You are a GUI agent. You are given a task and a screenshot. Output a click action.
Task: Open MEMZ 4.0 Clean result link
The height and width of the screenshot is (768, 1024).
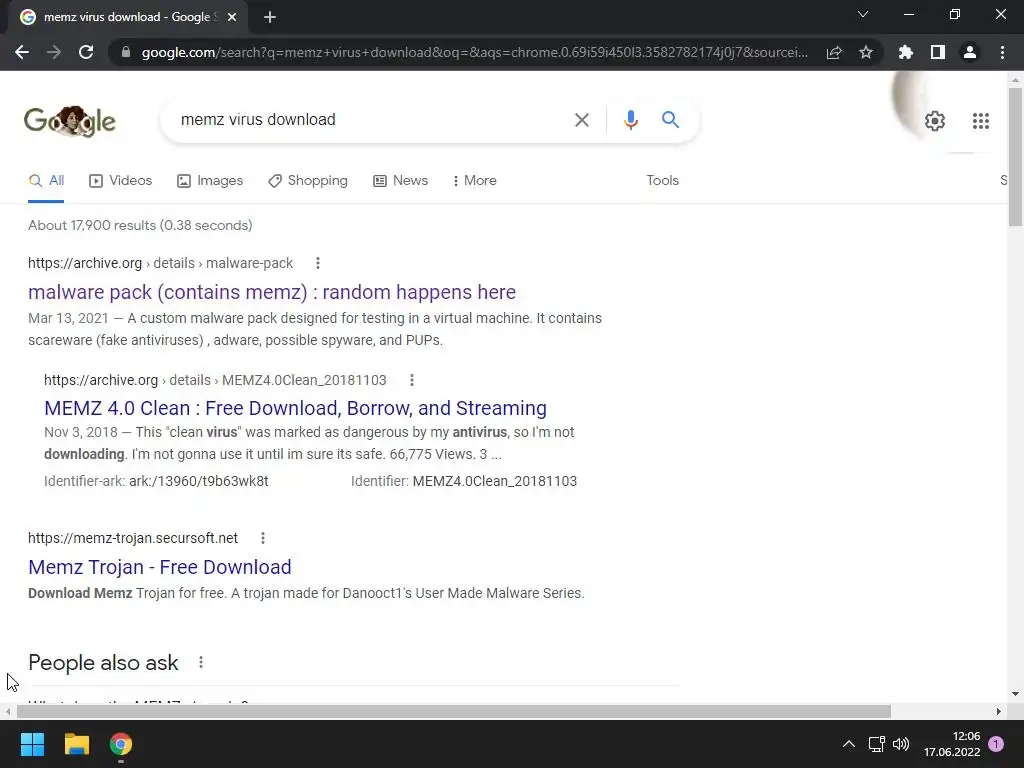pos(295,408)
